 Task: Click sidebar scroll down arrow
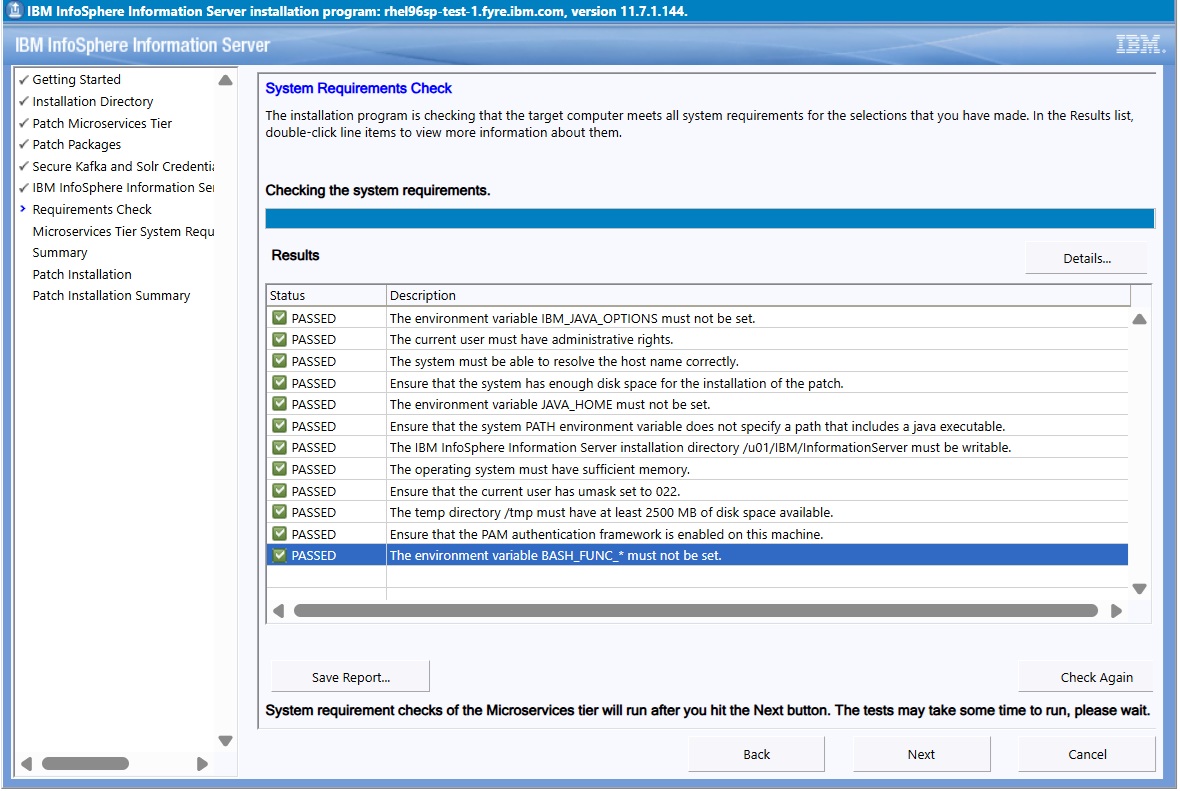coord(225,741)
